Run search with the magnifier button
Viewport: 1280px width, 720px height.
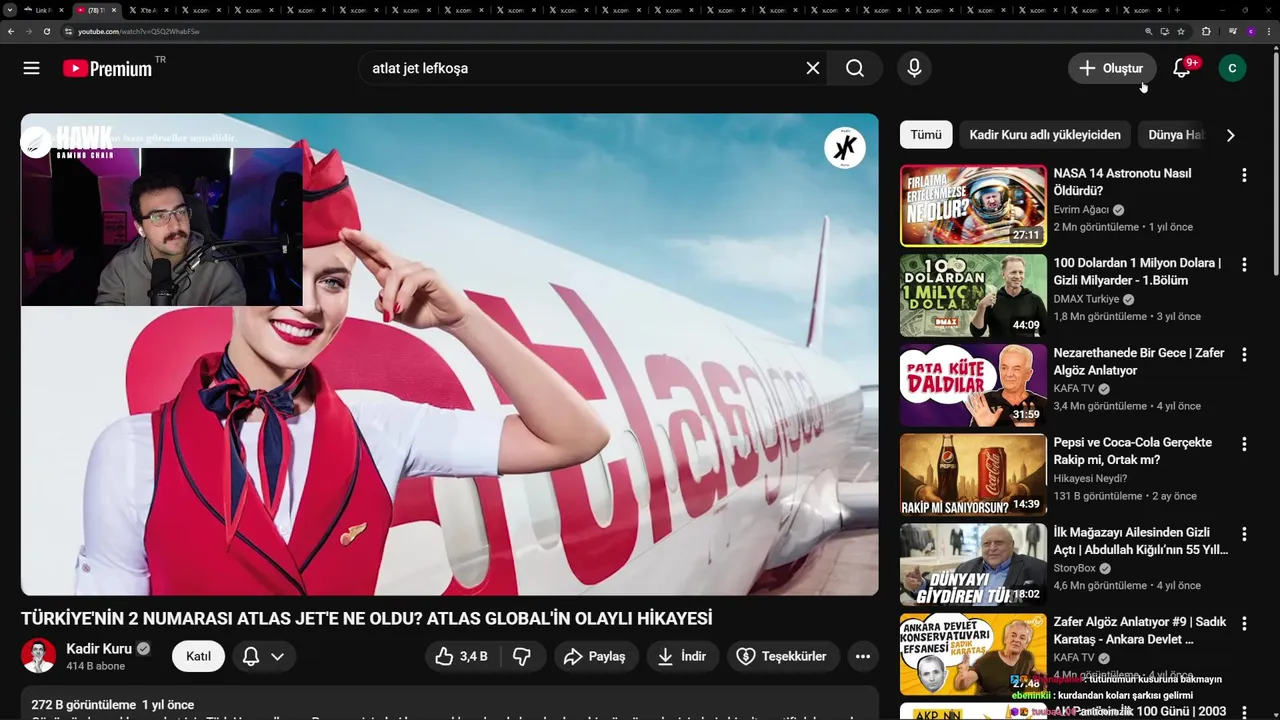(855, 68)
